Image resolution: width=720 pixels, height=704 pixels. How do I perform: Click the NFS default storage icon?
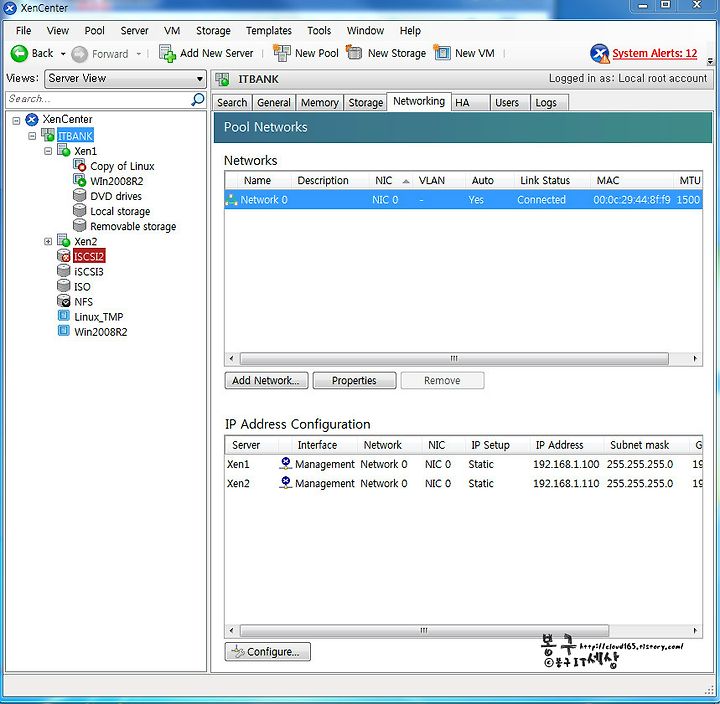tap(63, 301)
